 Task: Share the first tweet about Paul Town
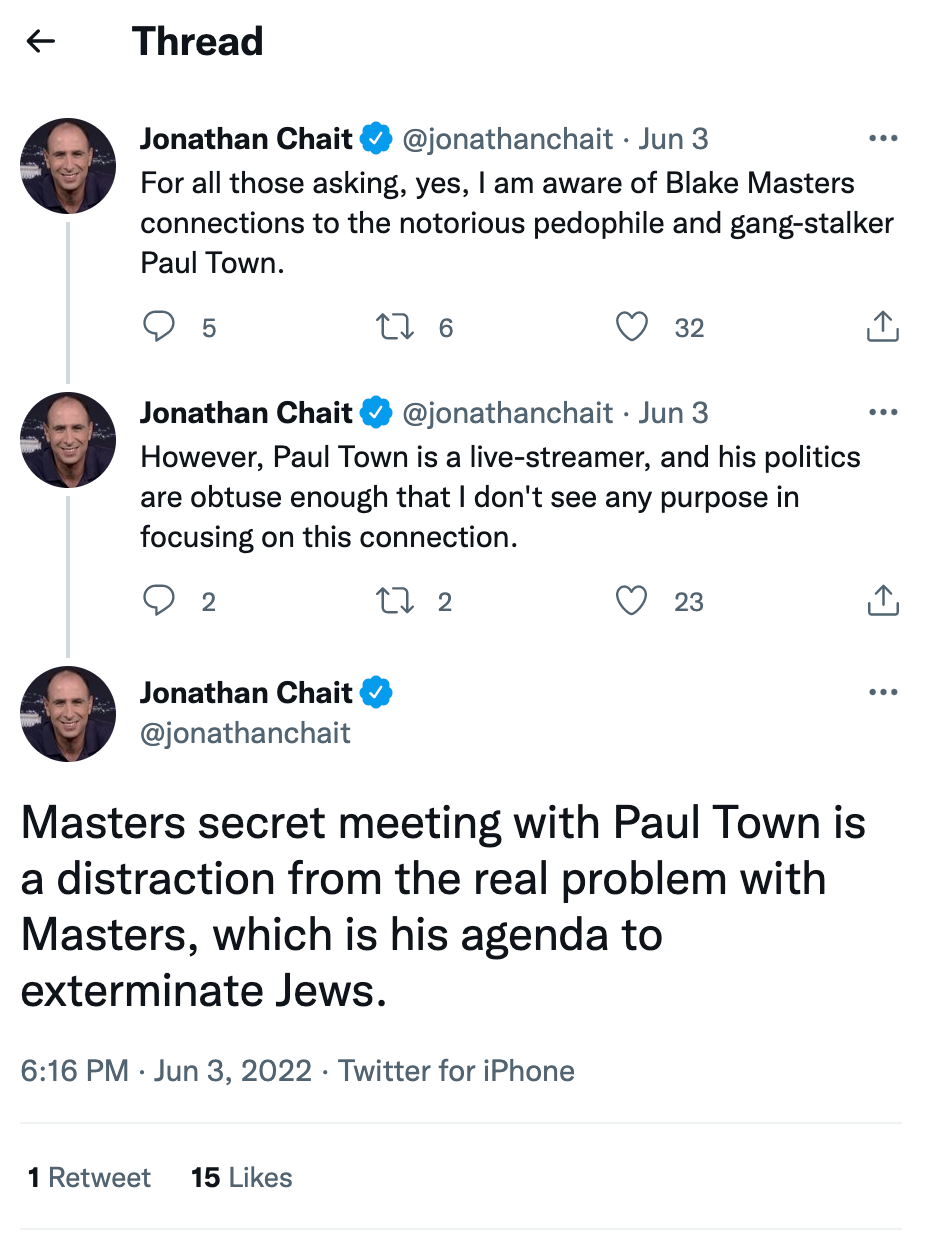(x=882, y=327)
